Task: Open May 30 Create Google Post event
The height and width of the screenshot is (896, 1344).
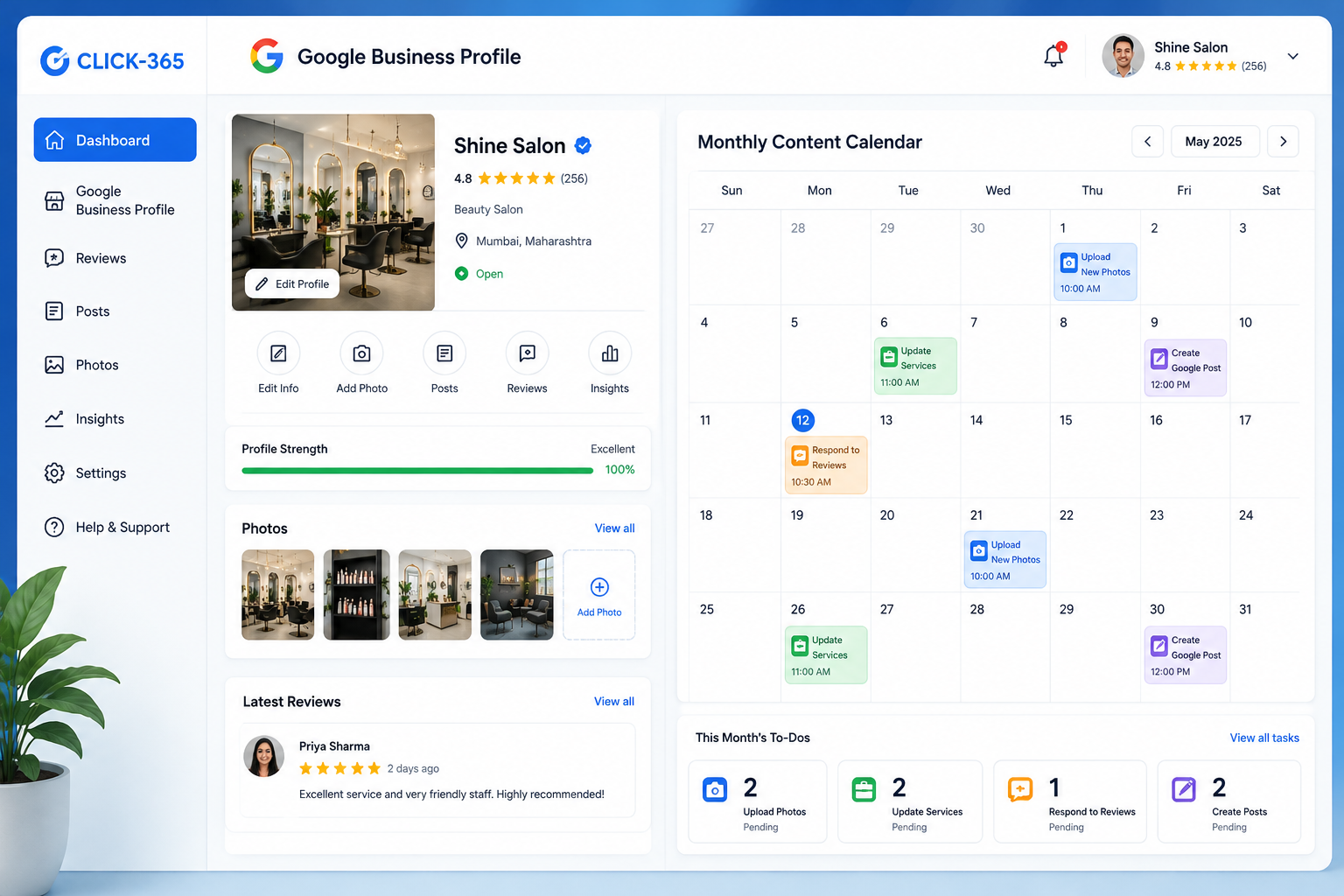Action: (x=1186, y=654)
